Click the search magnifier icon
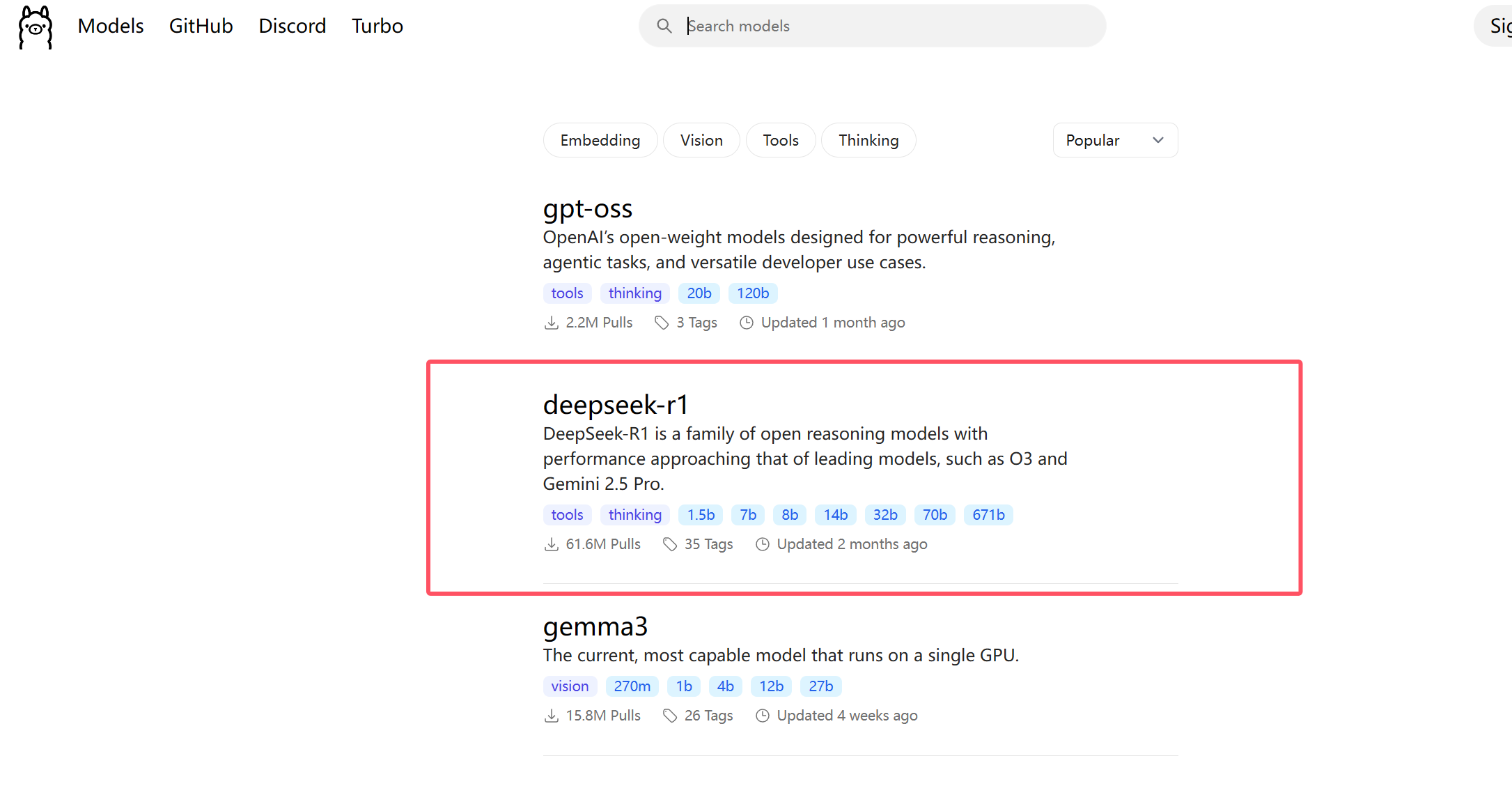Viewport: 1512px width, 786px height. pos(664,26)
